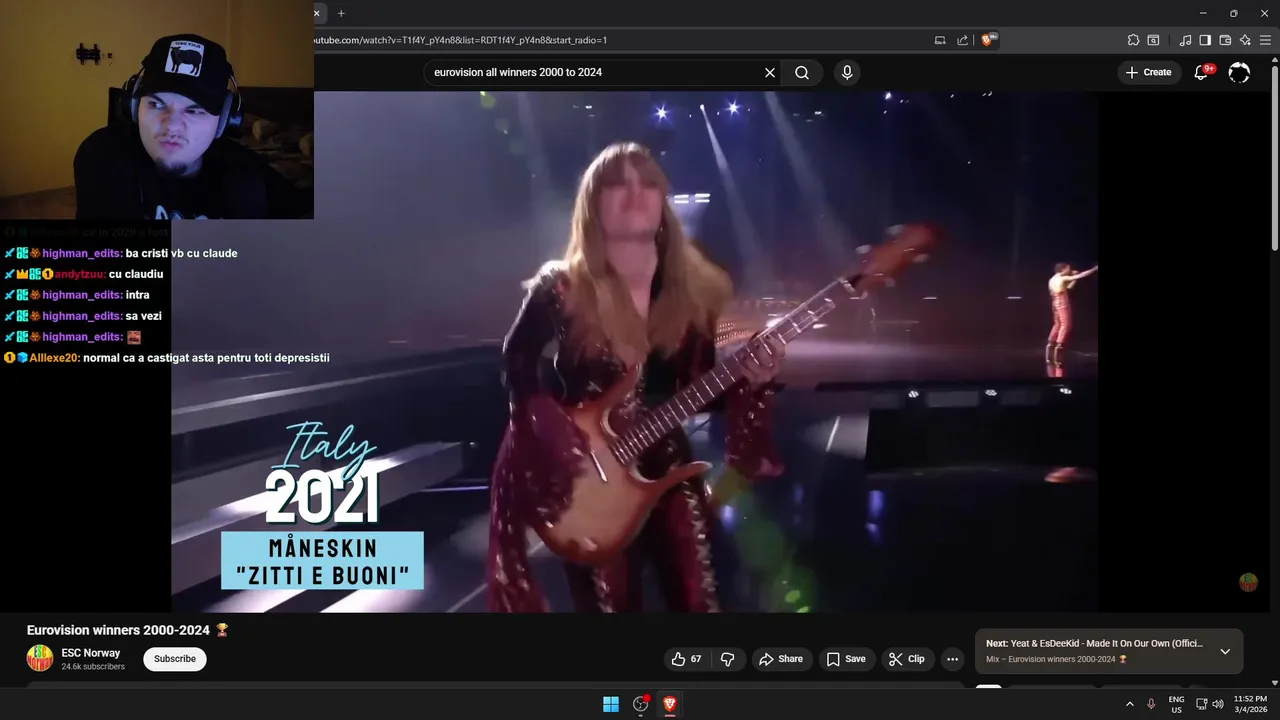Open Brave Wallet icon

point(1225,40)
